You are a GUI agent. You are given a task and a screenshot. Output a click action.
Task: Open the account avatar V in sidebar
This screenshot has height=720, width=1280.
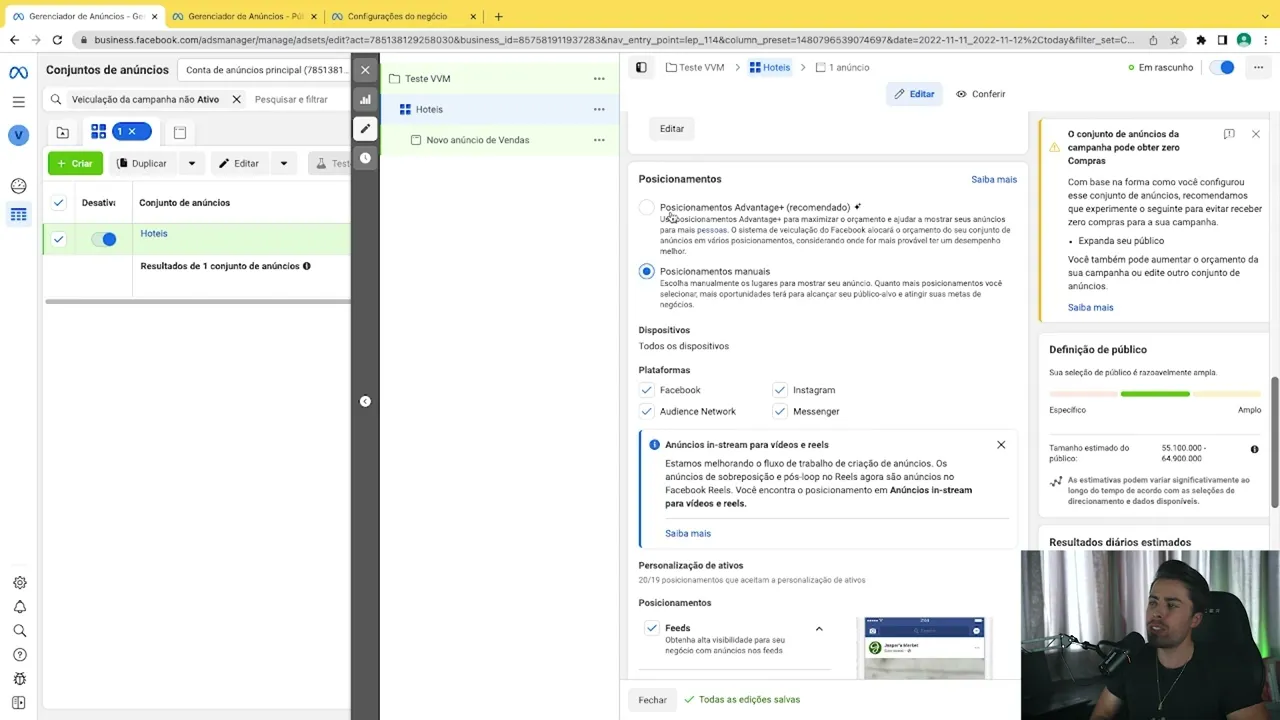pos(18,136)
